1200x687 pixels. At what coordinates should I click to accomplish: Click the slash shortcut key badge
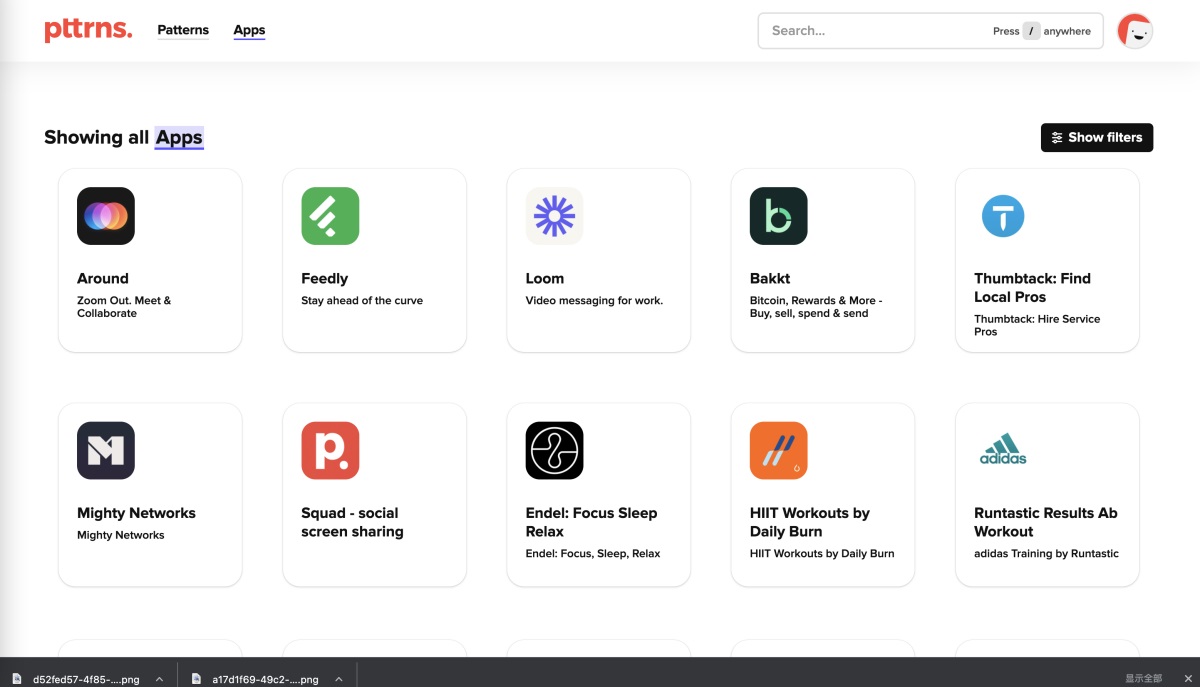[1031, 31]
